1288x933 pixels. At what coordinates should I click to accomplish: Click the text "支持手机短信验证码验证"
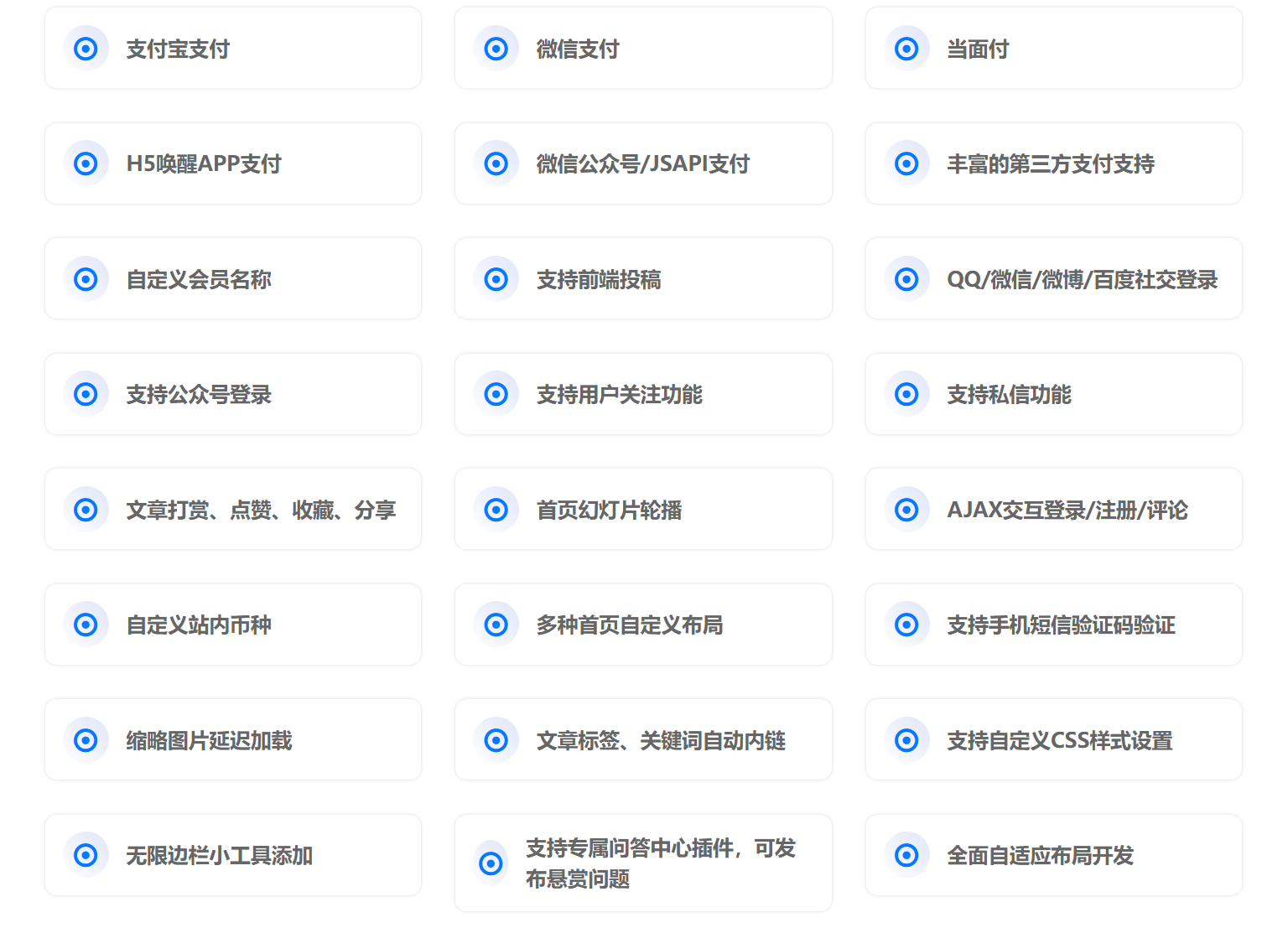1061,625
